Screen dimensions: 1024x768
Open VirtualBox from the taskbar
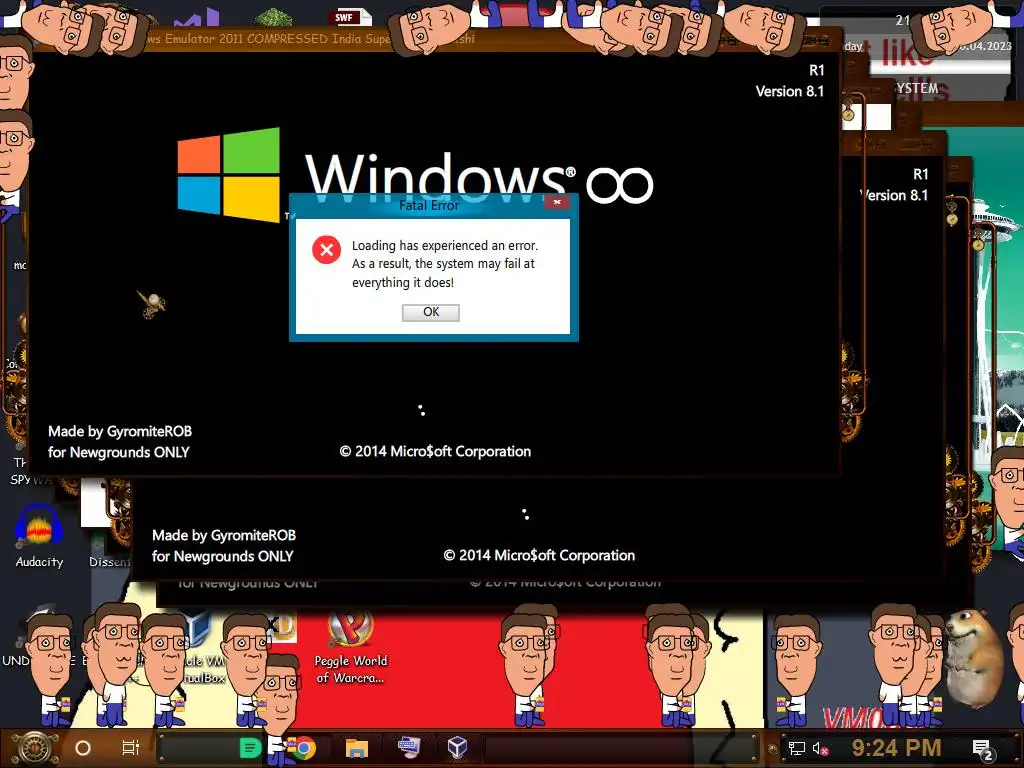[x=457, y=746]
